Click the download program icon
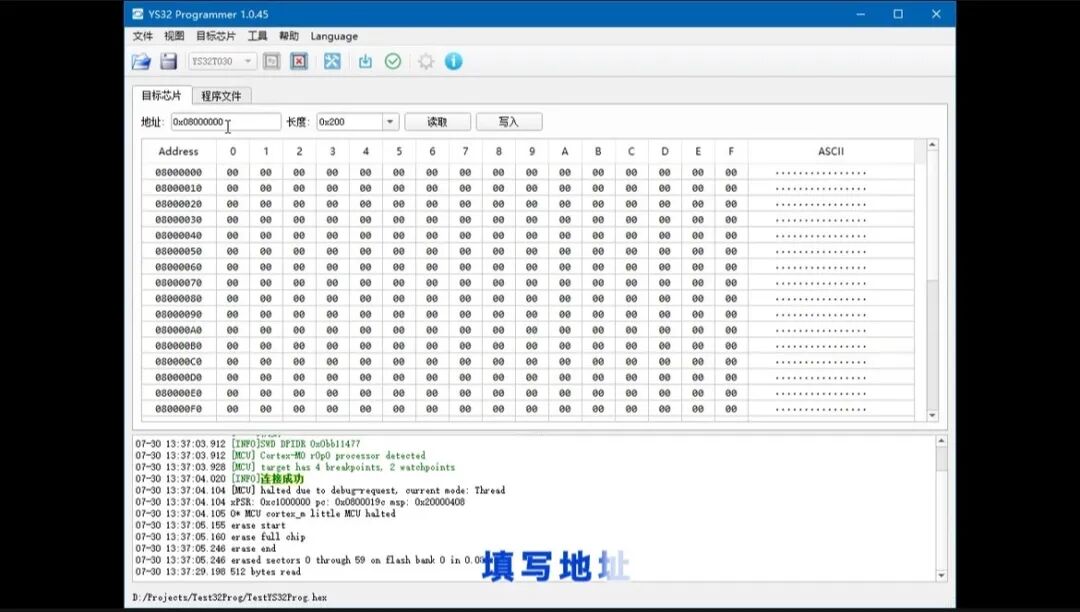The image size is (1080, 612). [365, 61]
